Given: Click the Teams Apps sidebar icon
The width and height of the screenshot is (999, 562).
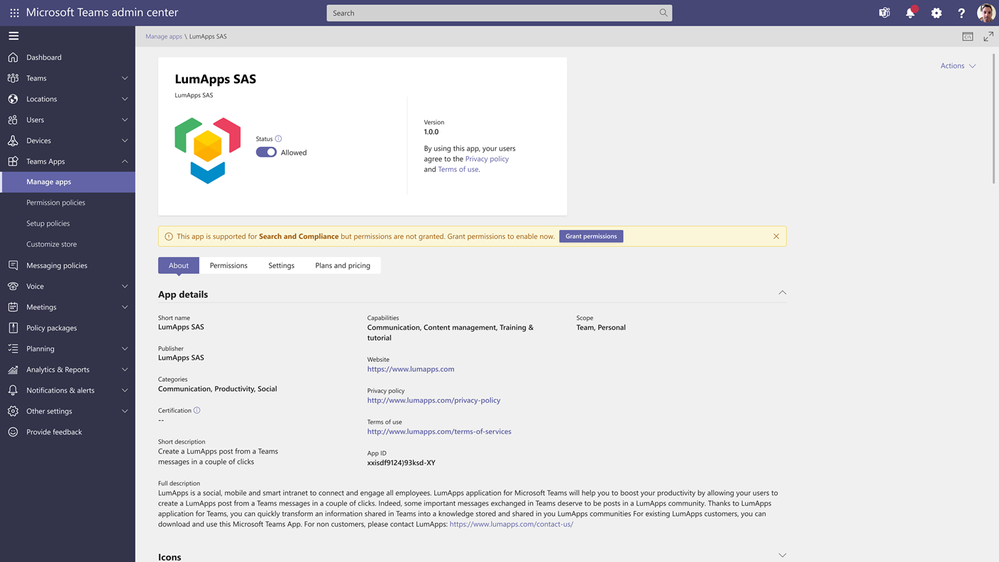Looking at the screenshot, I should point(13,161).
